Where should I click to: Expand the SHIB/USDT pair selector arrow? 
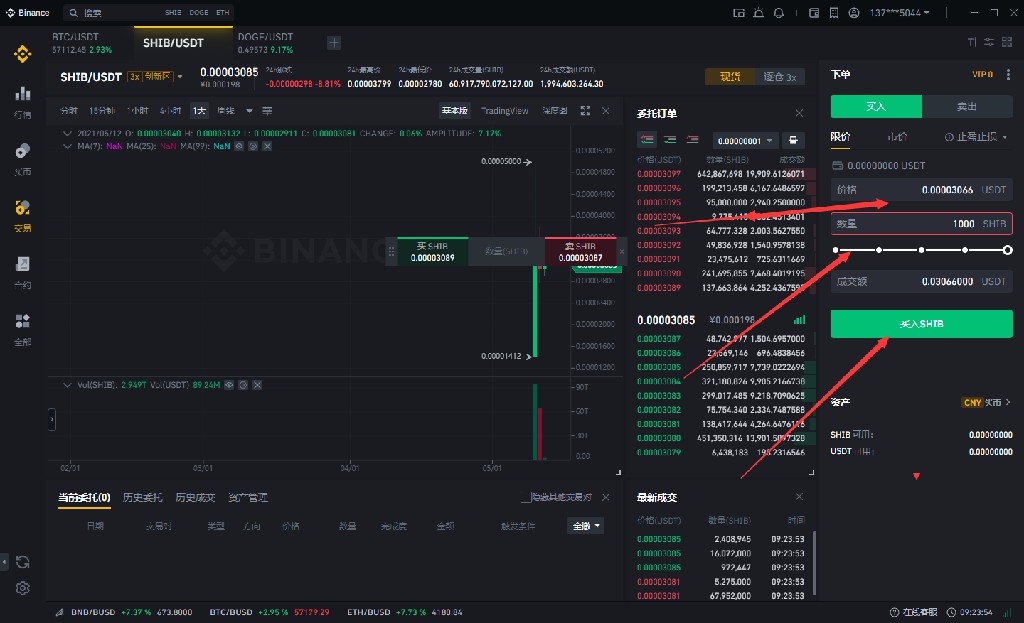pos(180,77)
